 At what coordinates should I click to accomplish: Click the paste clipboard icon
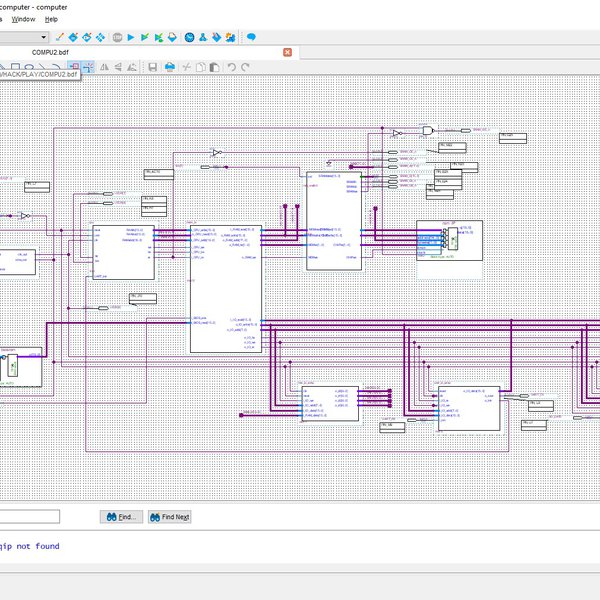[215, 67]
